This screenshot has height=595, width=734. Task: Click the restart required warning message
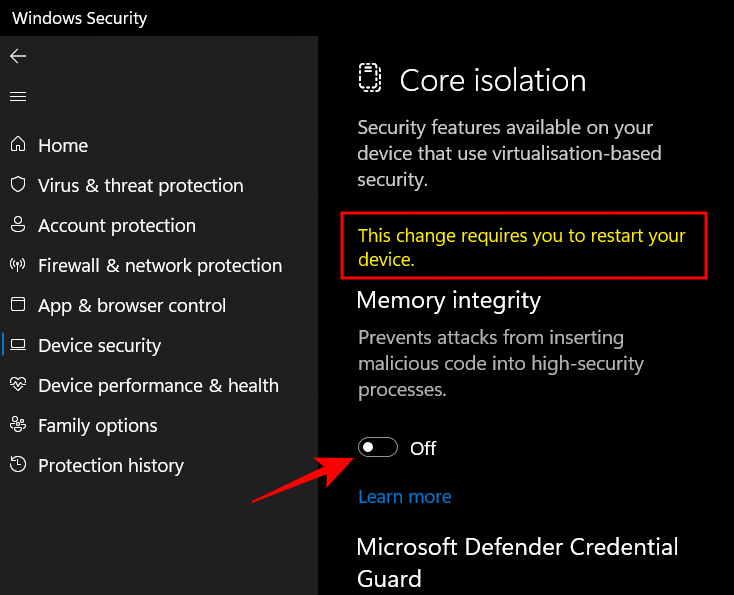coord(521,247)
